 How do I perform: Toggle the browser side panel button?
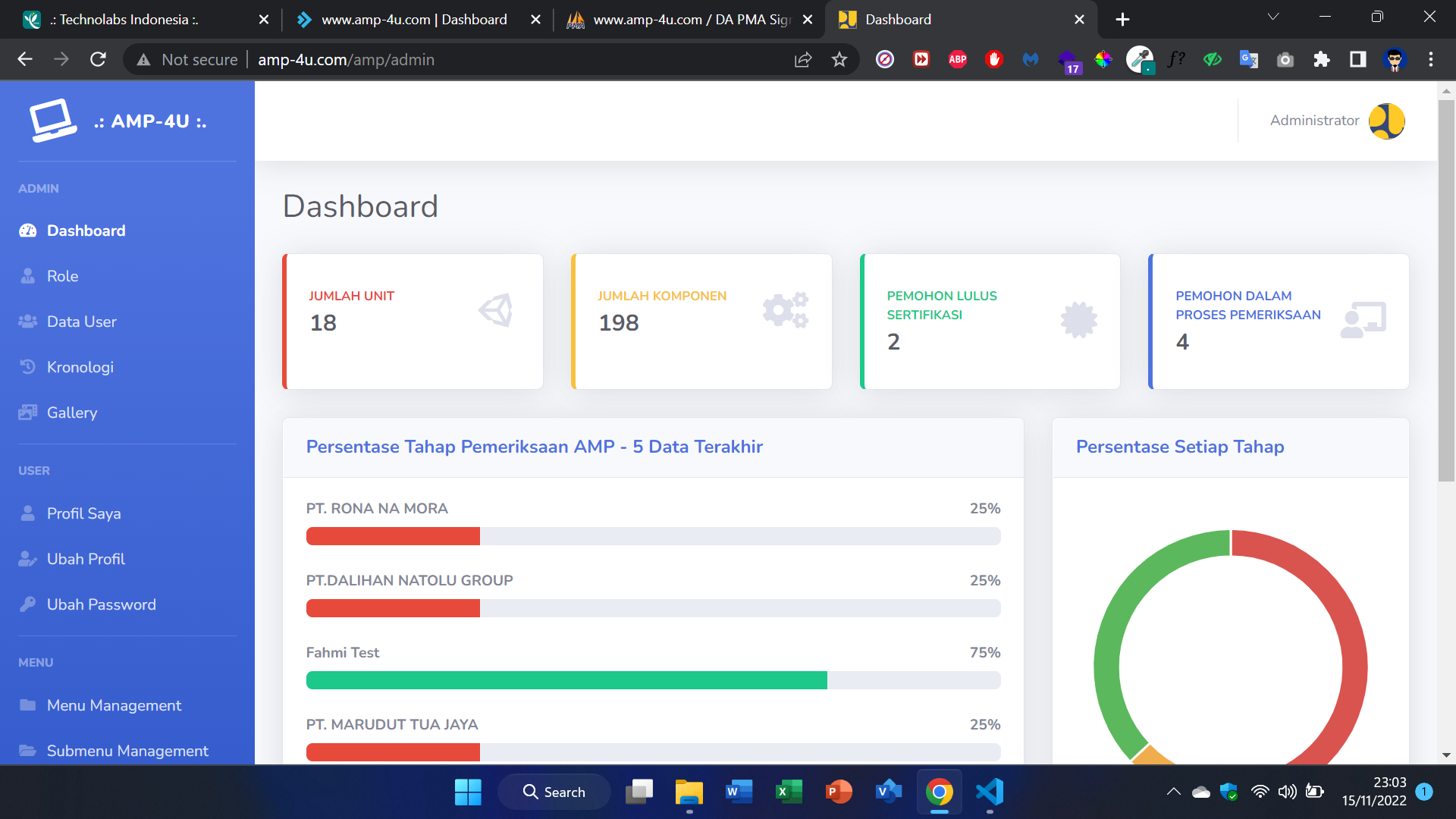[x=1357, y=59]
